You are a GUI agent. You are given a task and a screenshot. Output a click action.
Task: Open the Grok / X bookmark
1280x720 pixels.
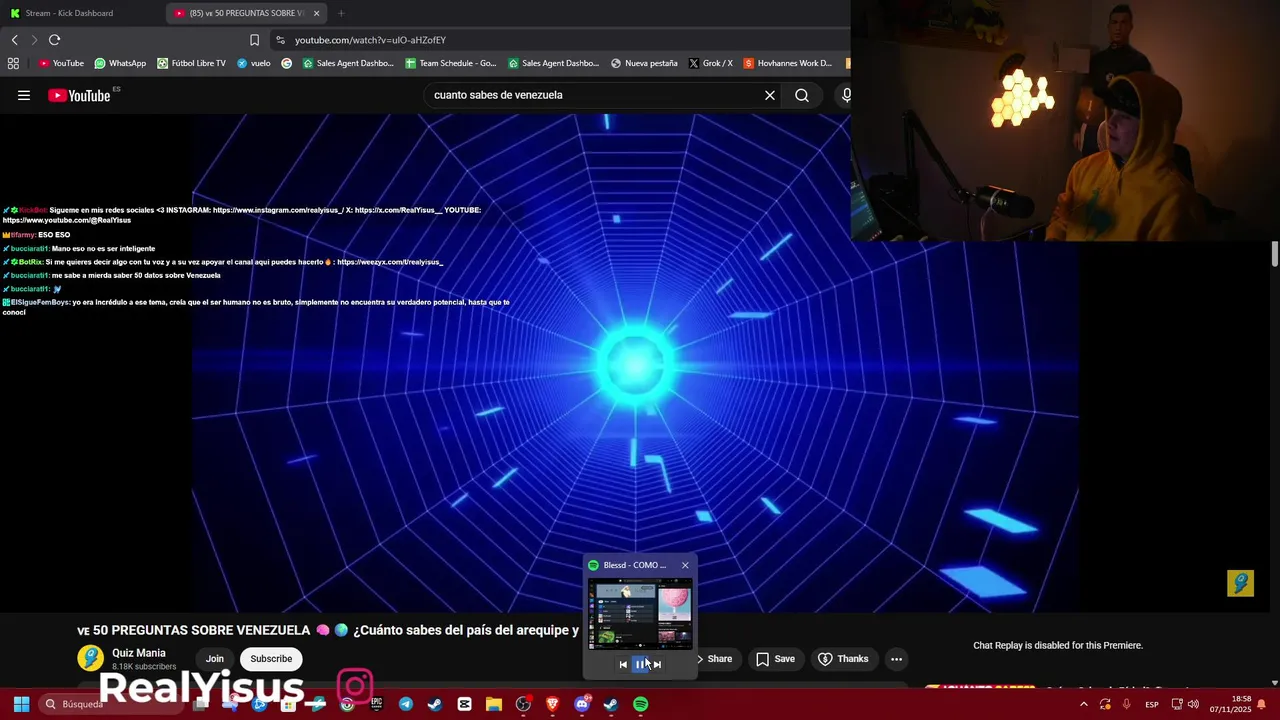pyautogui.click(x=711, y=63)
